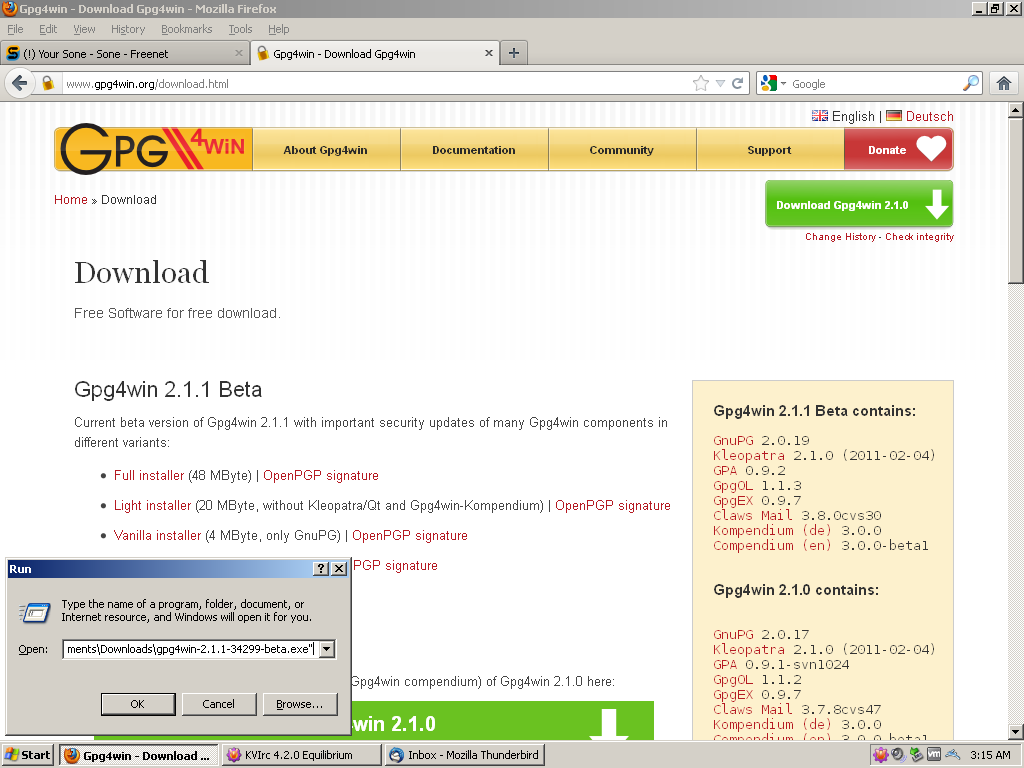The image size is (1024, 768).
Task: Open the History menu
Action: pyautogui.click(x=128, y=29)
